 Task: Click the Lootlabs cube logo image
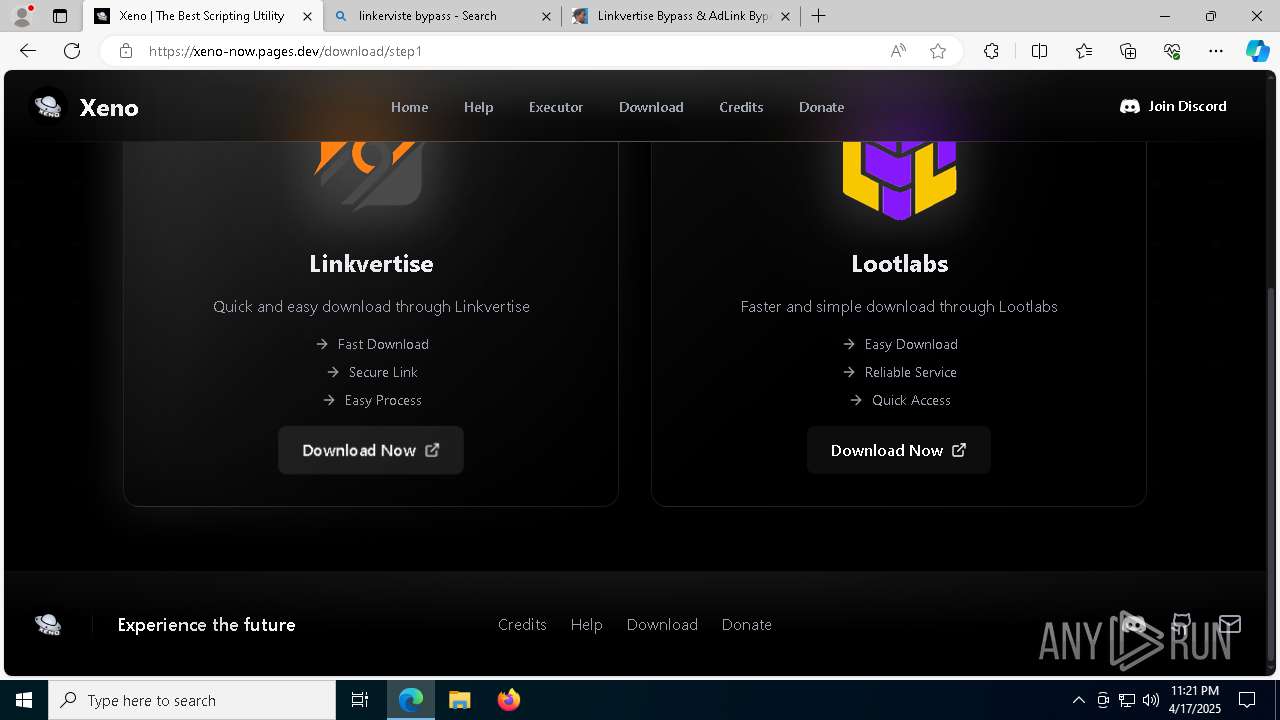899,180
